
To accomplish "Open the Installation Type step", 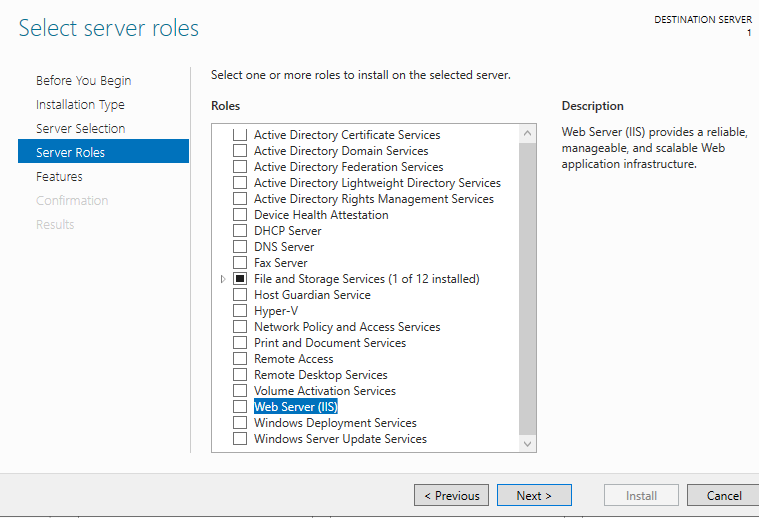I will click(x=80, y=105).
